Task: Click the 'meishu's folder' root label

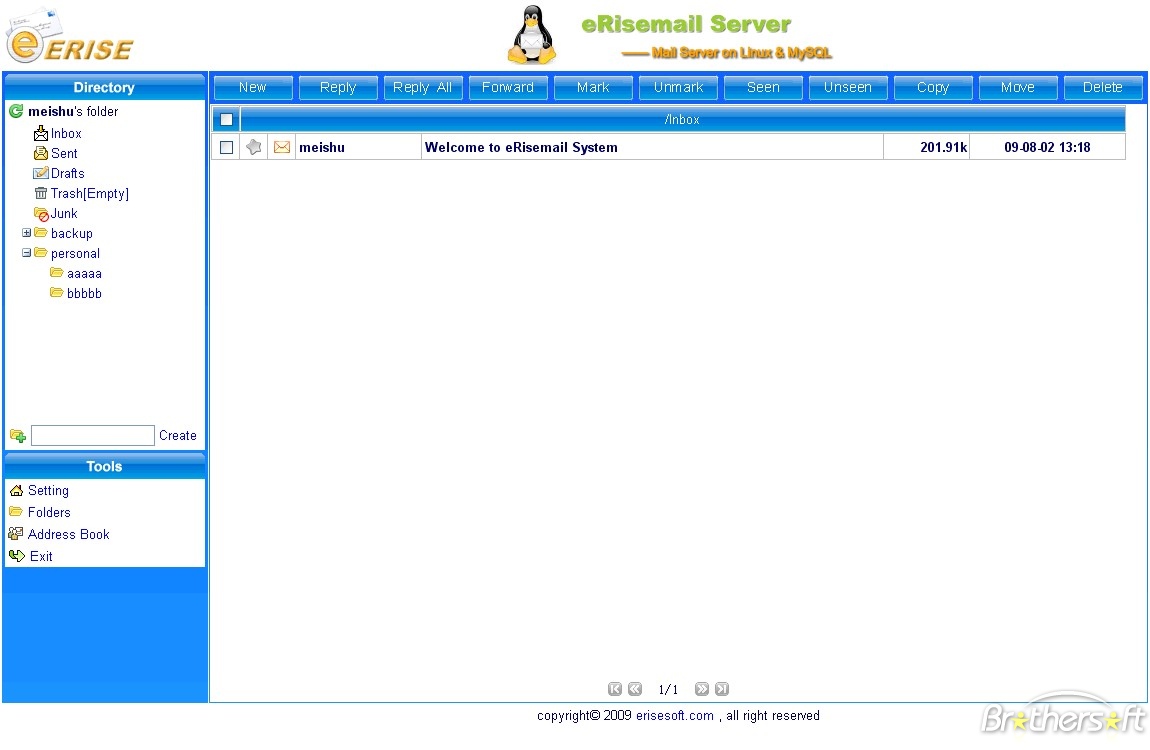Action: 73,111
